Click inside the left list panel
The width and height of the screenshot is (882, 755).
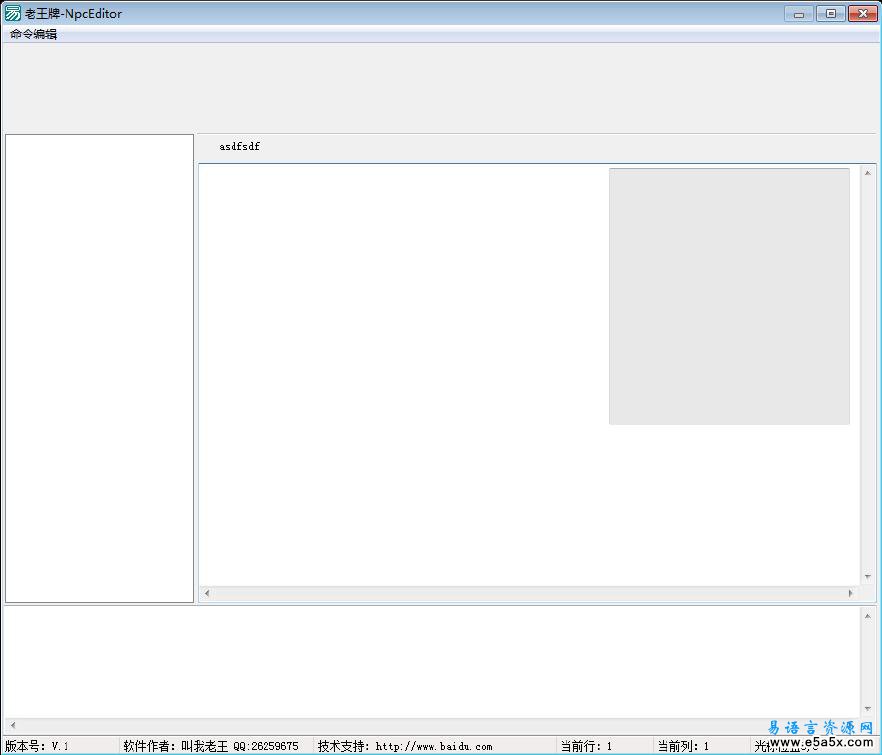click(100, 368)
